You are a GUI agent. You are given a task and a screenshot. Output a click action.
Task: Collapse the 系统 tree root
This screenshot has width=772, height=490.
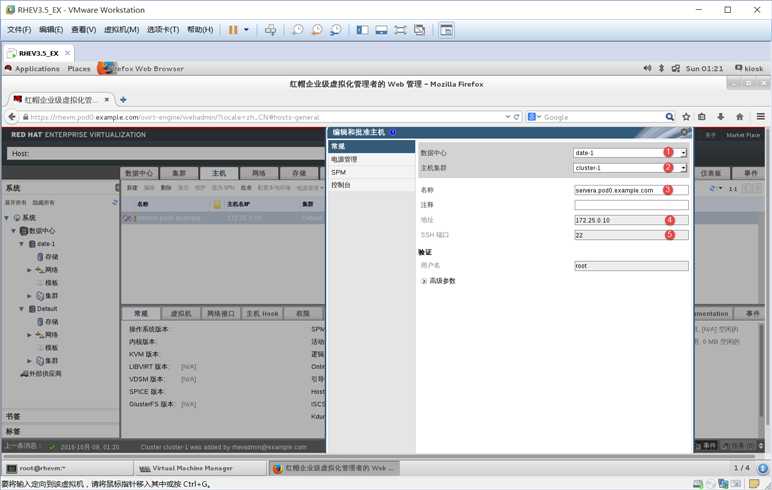[6, 217]
